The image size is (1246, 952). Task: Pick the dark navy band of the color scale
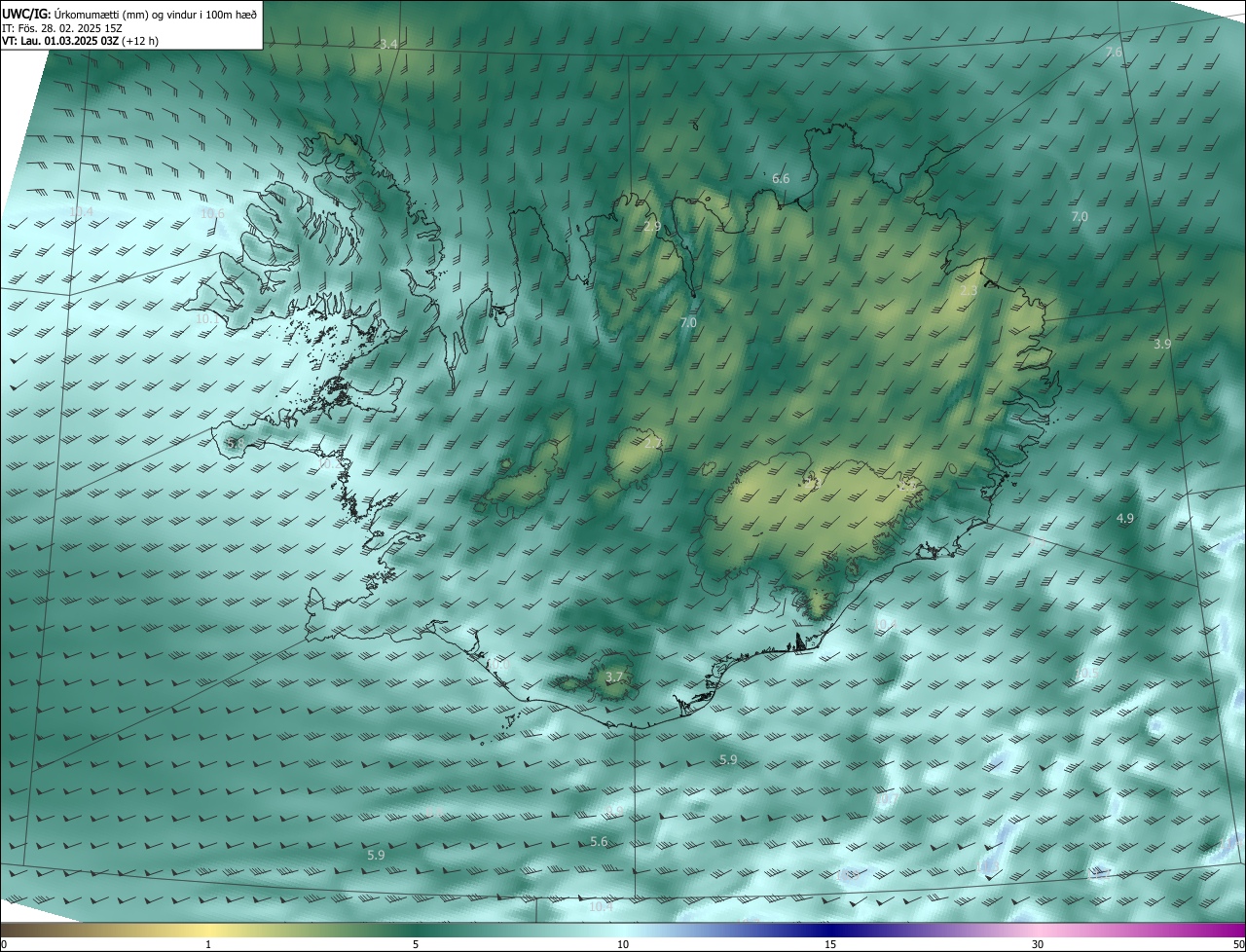[x=830, y=931]
